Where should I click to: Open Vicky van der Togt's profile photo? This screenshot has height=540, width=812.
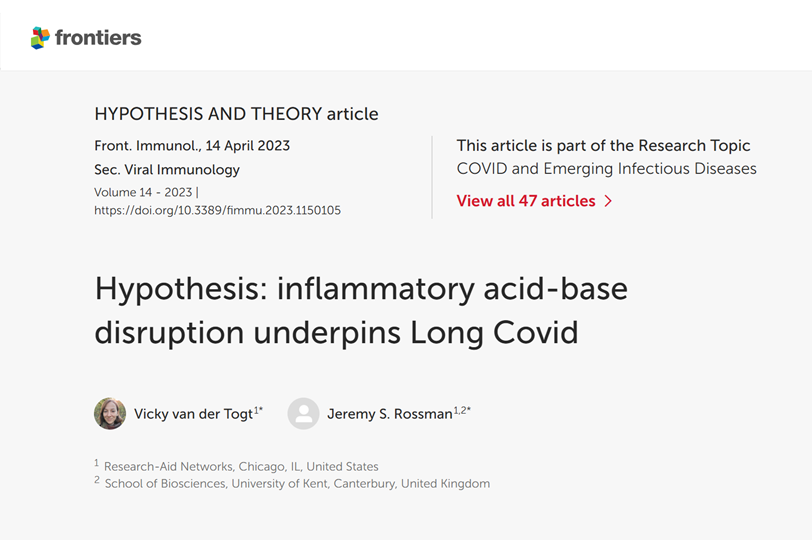(110, 413)
